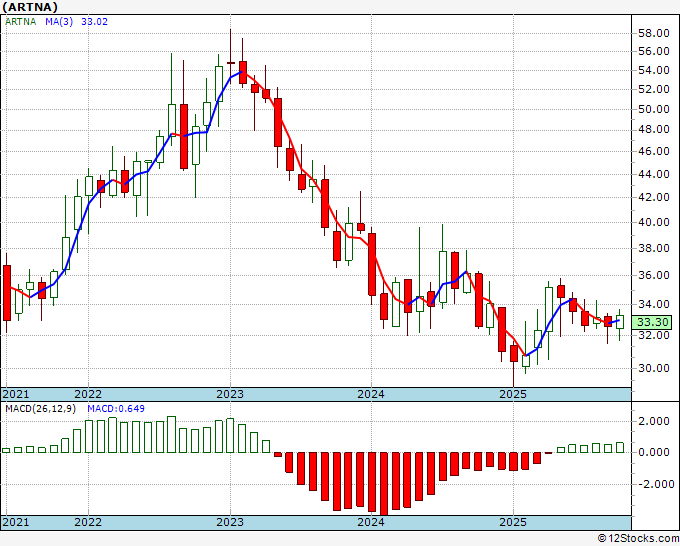Select the 2022 marker on price timeline
The height and width of the screenshot is (546, 680).
88,394
